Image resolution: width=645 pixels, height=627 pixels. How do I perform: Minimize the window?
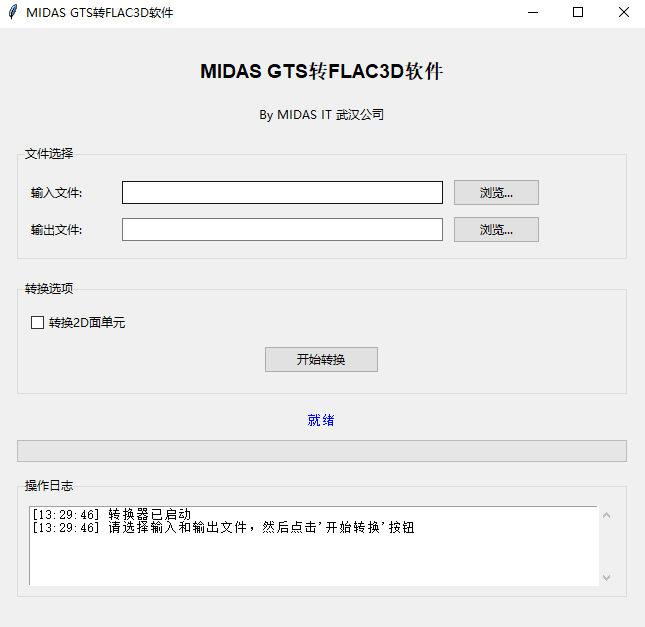[533, 12]
